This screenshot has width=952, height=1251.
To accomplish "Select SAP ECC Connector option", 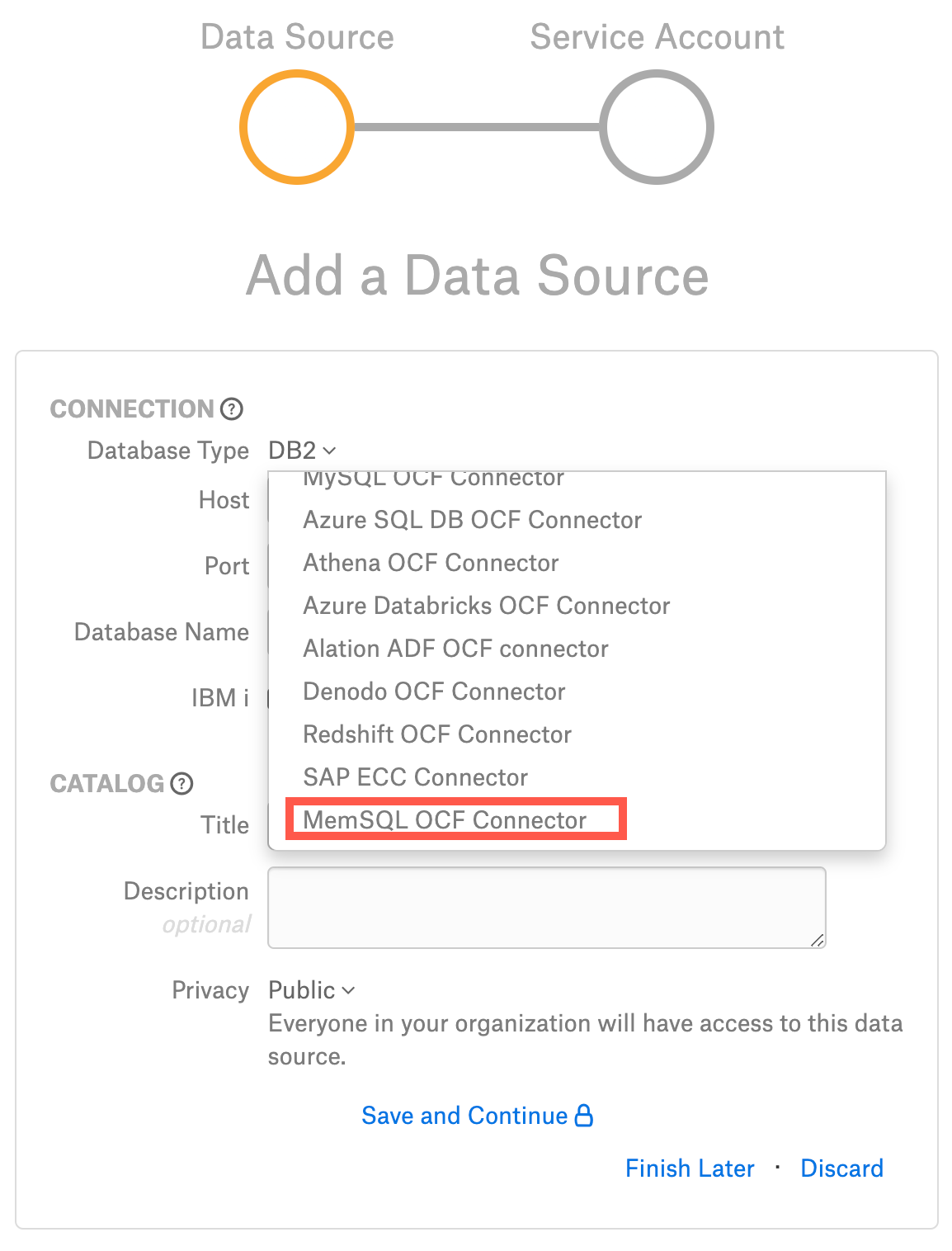I will tap(415, 777).
